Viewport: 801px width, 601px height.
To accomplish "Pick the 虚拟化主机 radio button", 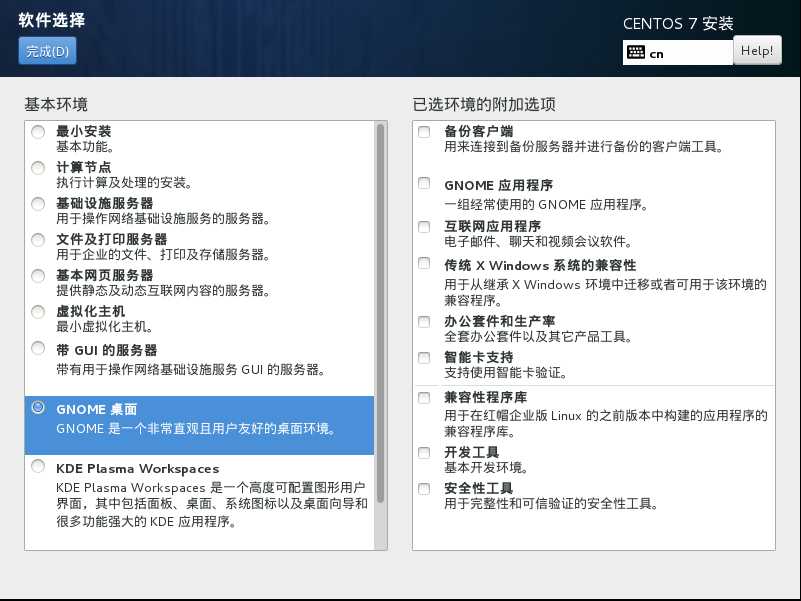I will click(x=38, y=312).
